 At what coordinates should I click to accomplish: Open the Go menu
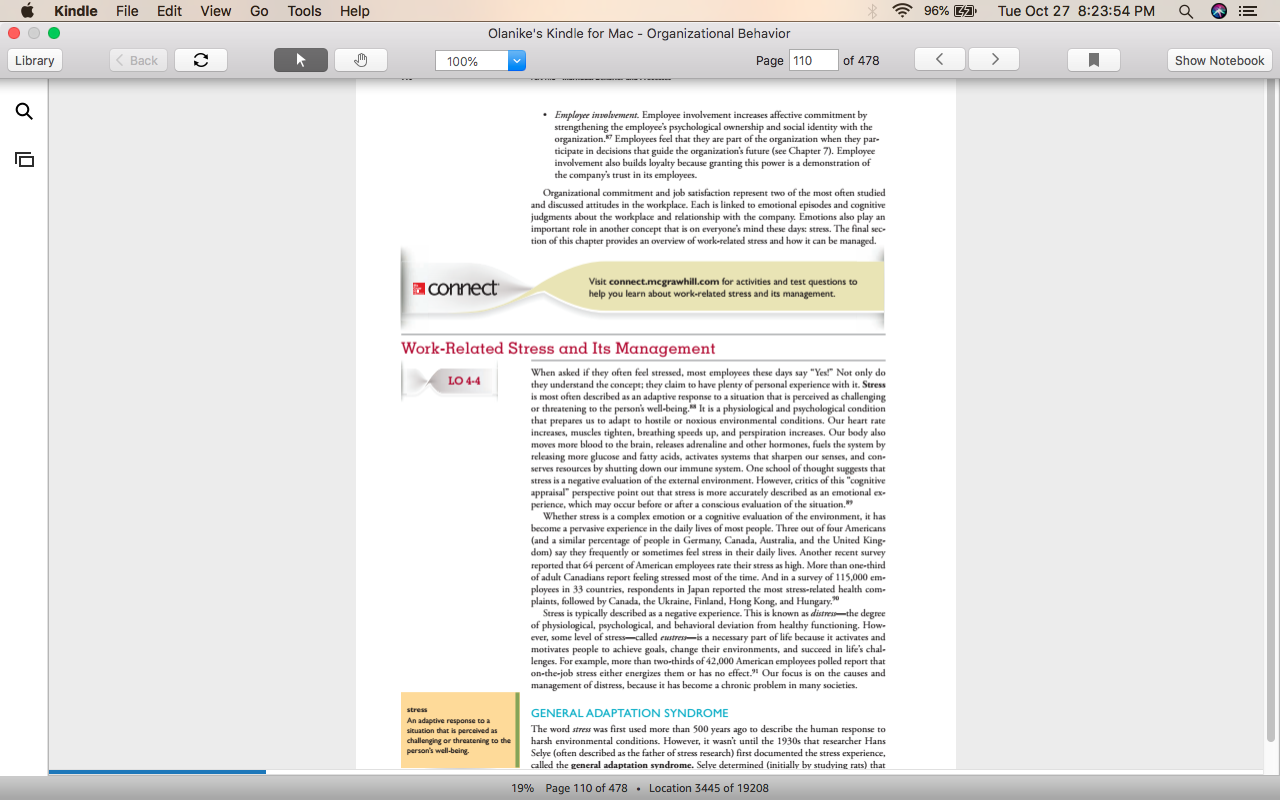click(x=259, y=11)
